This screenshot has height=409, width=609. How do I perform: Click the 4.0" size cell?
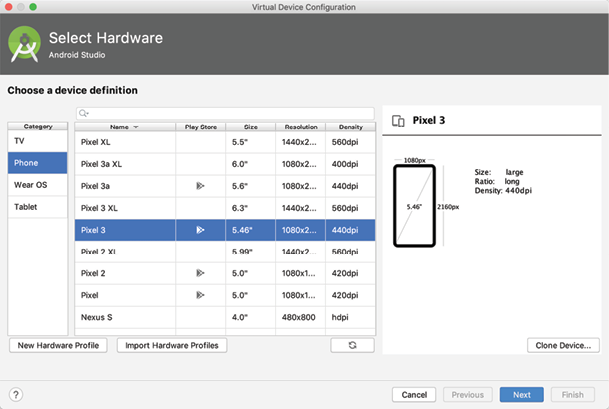251,317
